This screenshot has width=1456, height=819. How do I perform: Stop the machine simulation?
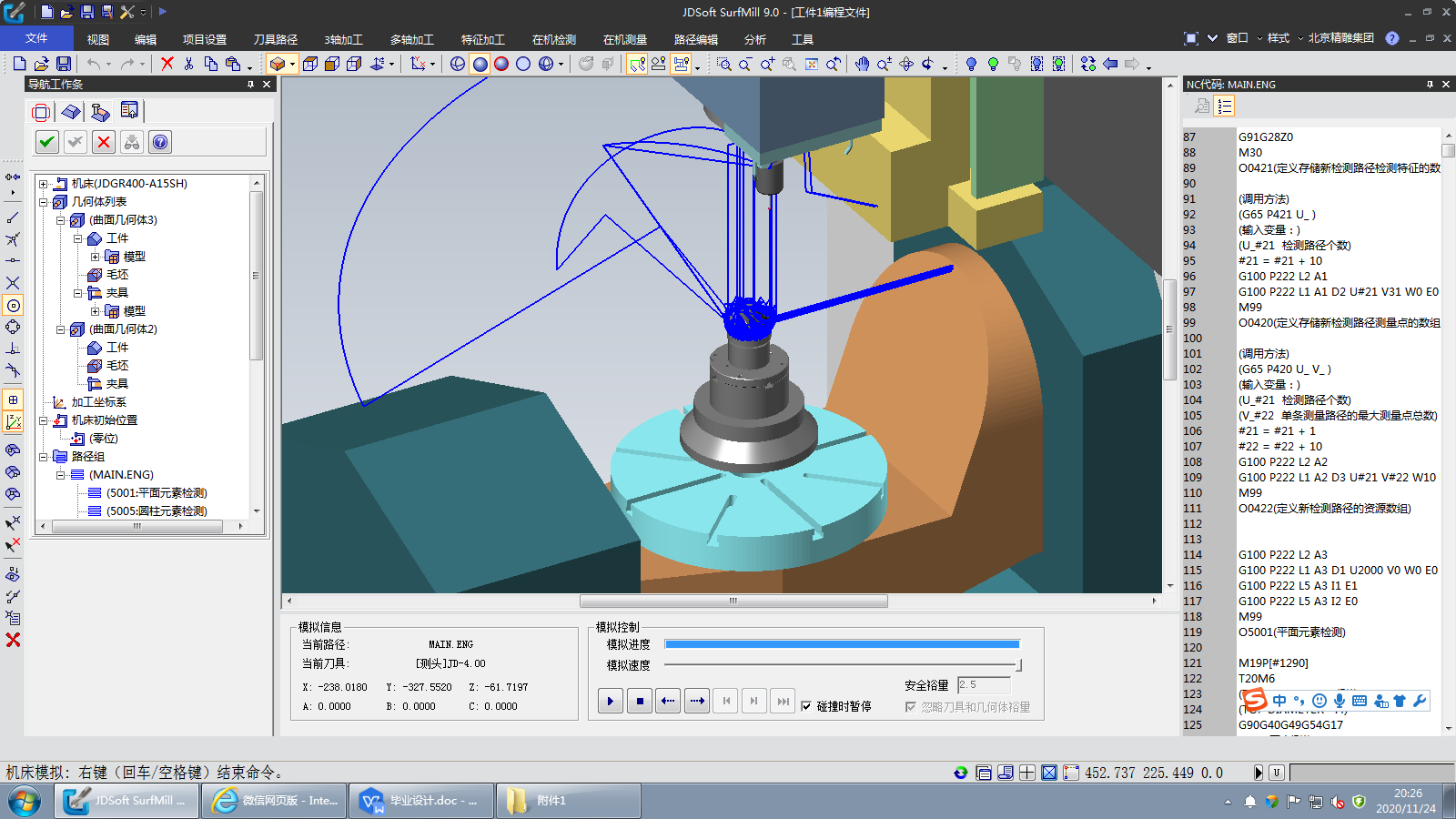tap(640, 701)
